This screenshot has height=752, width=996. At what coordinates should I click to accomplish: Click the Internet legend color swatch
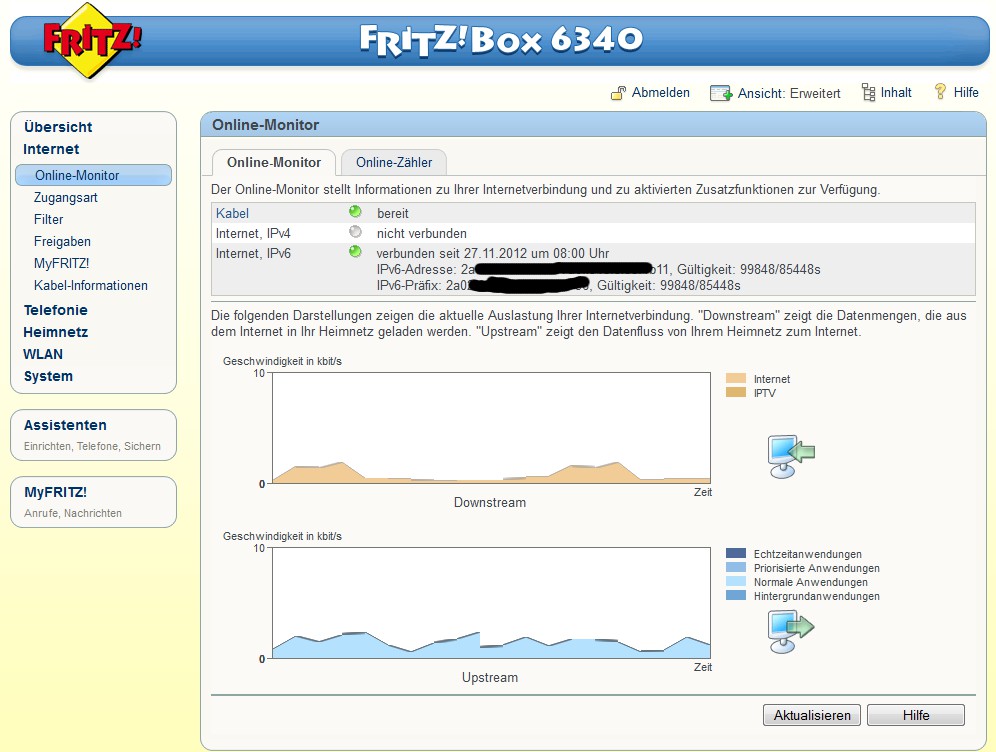[736, 379]
